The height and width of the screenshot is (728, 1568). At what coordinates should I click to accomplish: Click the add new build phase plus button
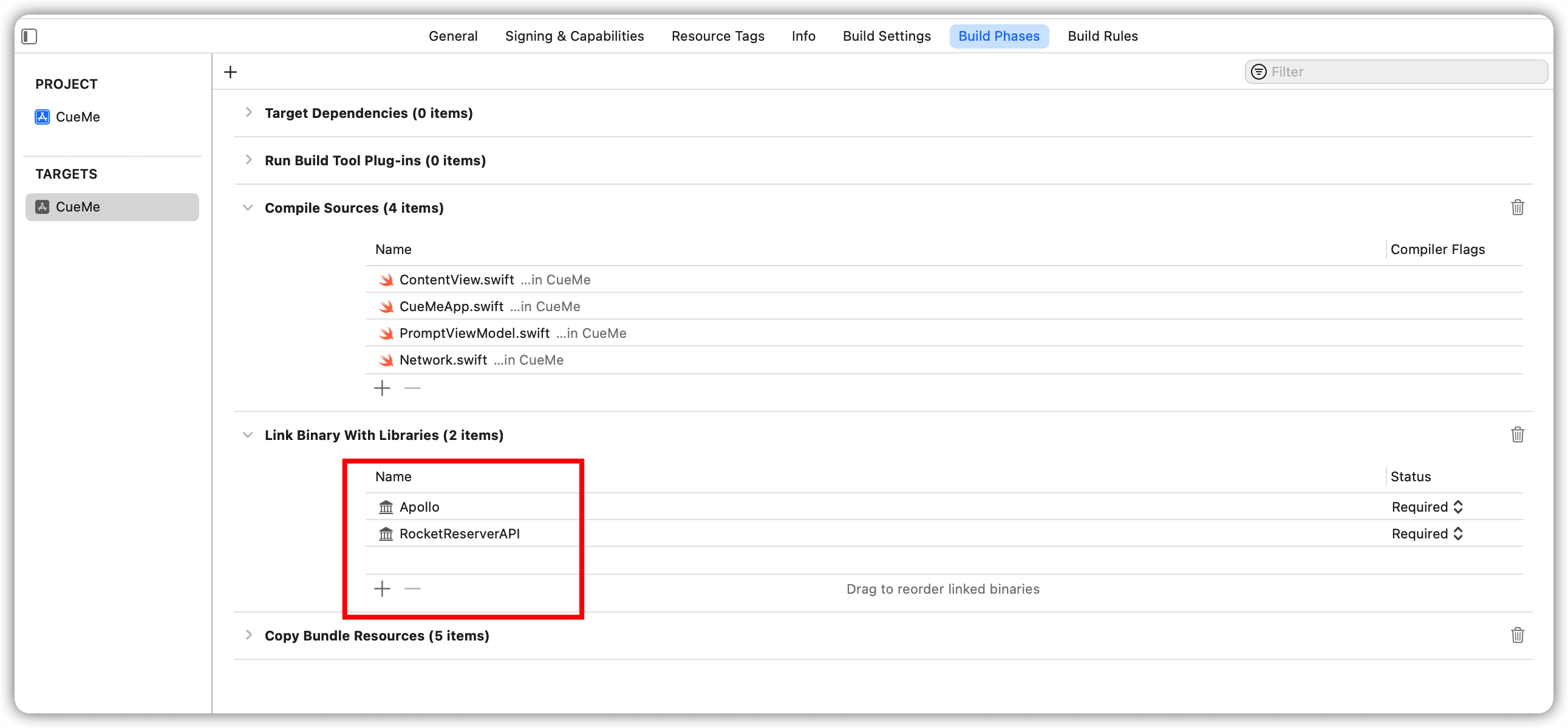tap(230, 72)
